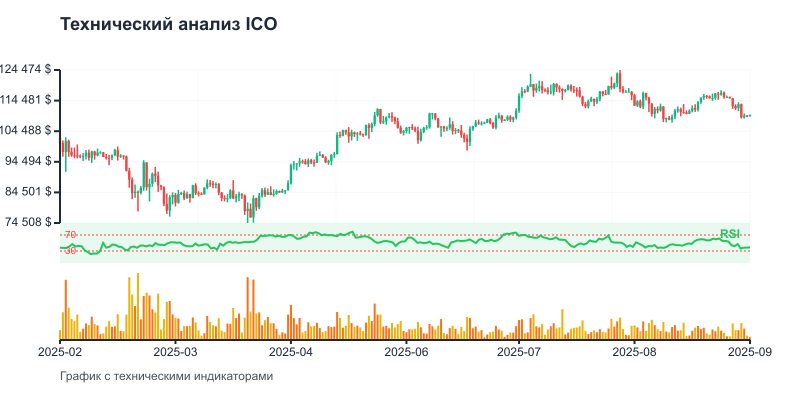Select the 2025-06 date tick label
Viewport: 800px width, 400px height.
click(406, 352)
